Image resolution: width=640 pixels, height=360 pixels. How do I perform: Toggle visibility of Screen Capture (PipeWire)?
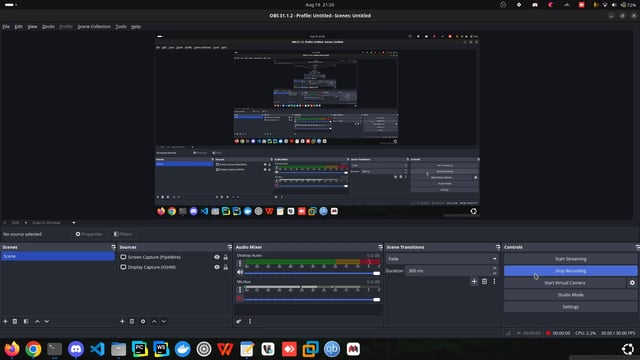click(217, 257)
